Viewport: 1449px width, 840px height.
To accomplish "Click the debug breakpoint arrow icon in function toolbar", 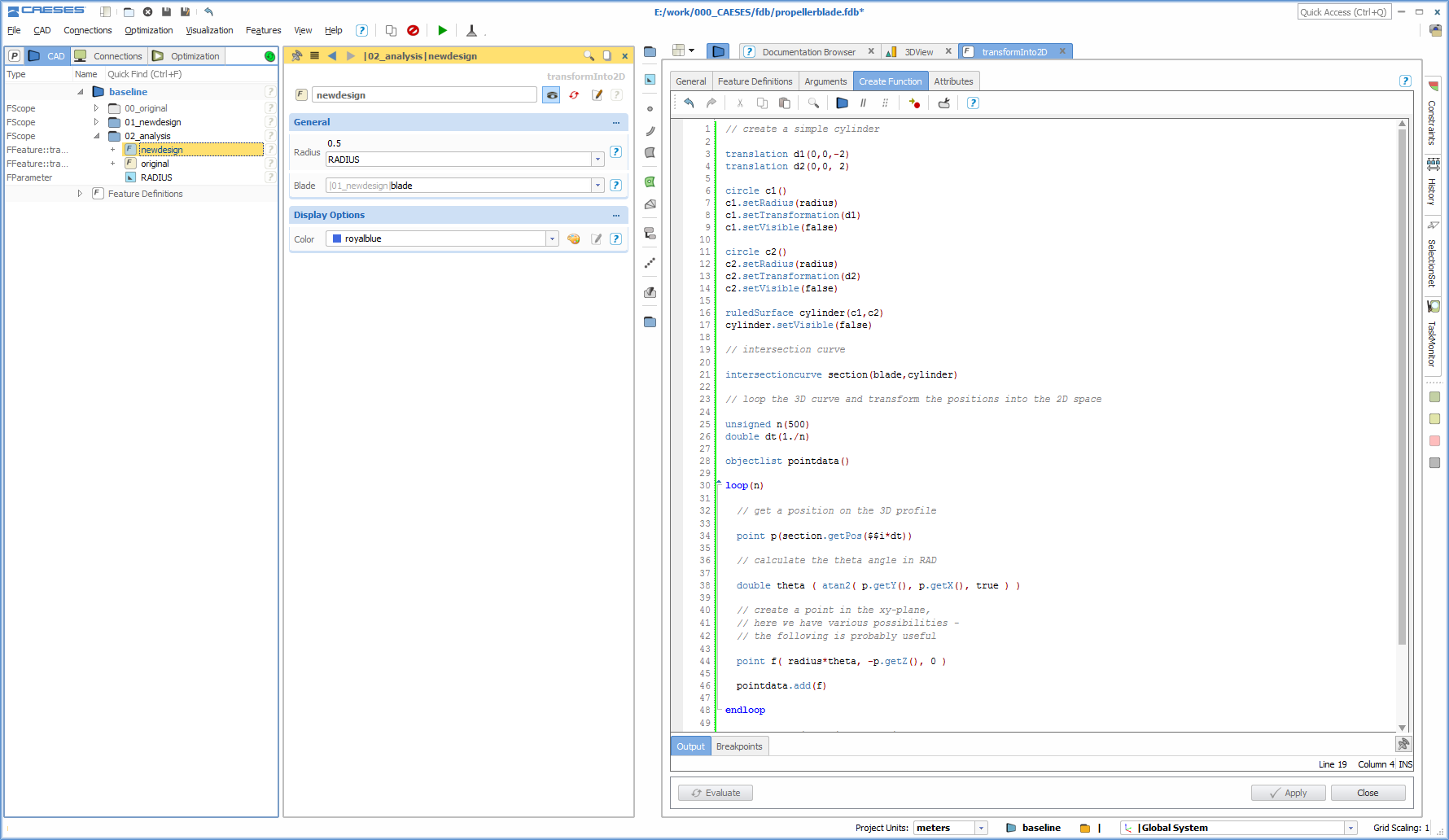I will pos(914,103).
